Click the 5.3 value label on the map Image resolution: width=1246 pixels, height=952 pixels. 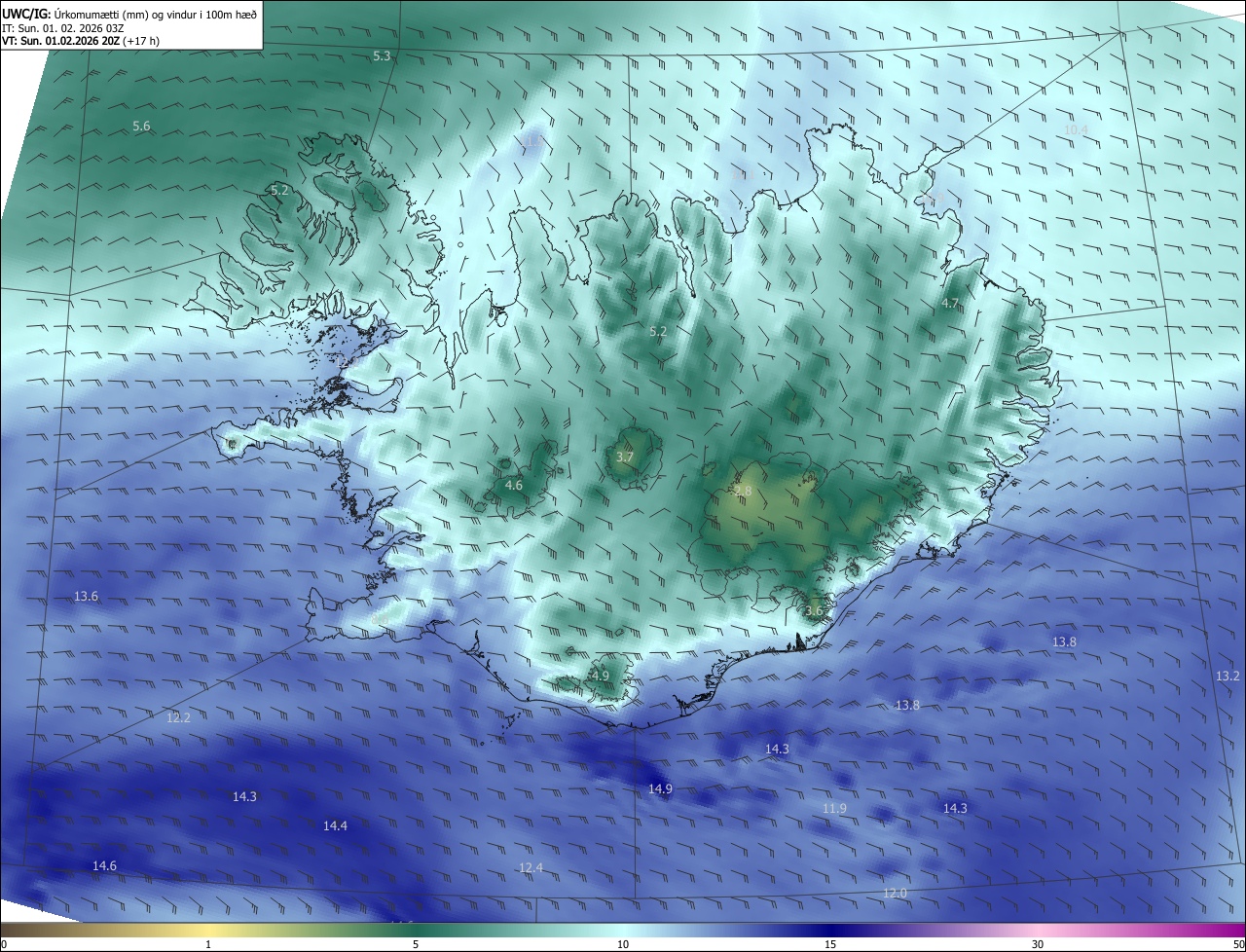[382, 56]
